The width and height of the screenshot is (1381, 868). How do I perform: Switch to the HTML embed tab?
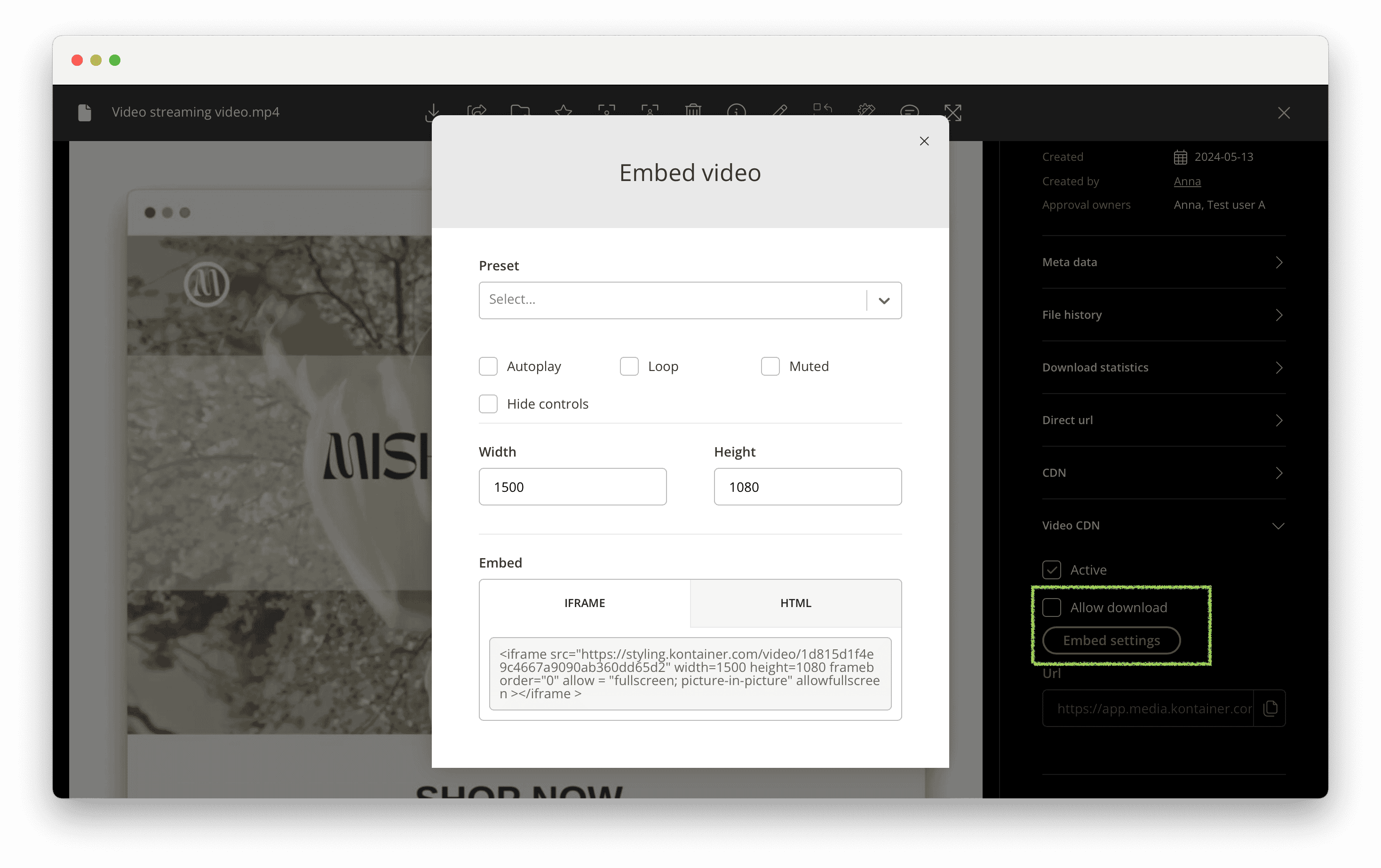(795, 602)
